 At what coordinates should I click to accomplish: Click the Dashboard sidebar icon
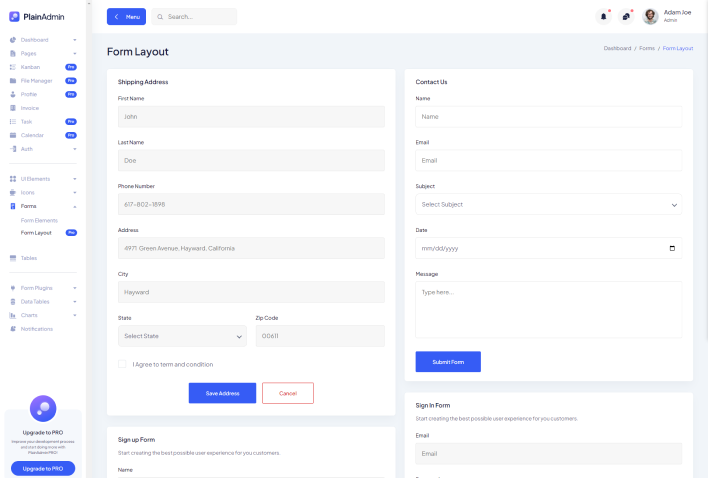click(13, 40)
